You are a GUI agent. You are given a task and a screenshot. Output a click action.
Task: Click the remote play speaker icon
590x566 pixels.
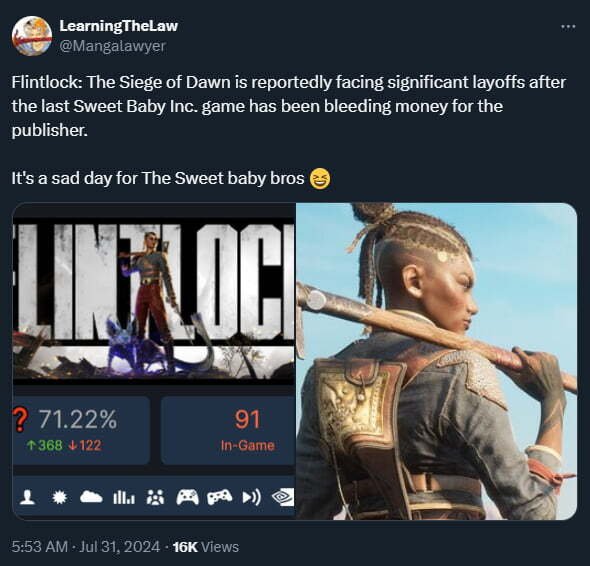point(251,498)
